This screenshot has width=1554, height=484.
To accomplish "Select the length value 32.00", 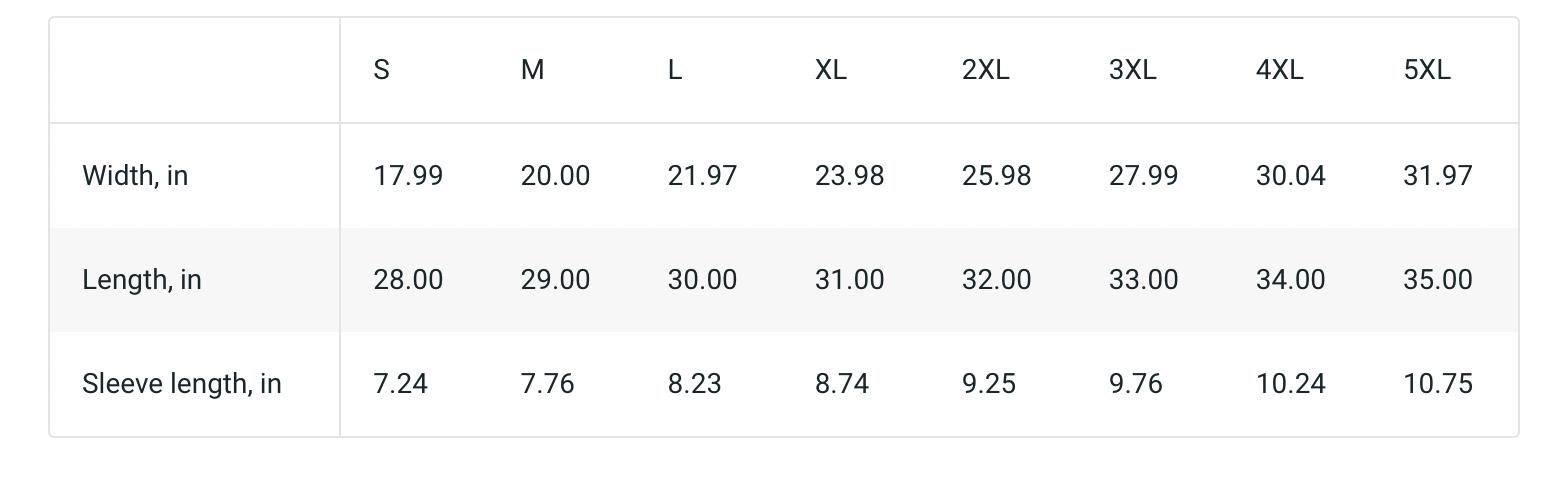I will tap(996, 280).
